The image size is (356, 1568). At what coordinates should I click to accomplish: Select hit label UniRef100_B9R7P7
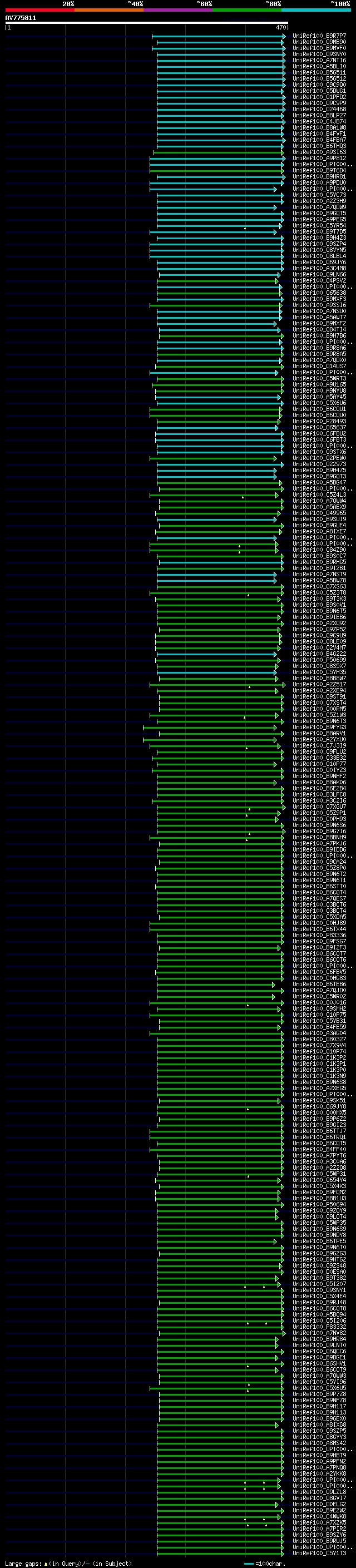tap(319, 36)
